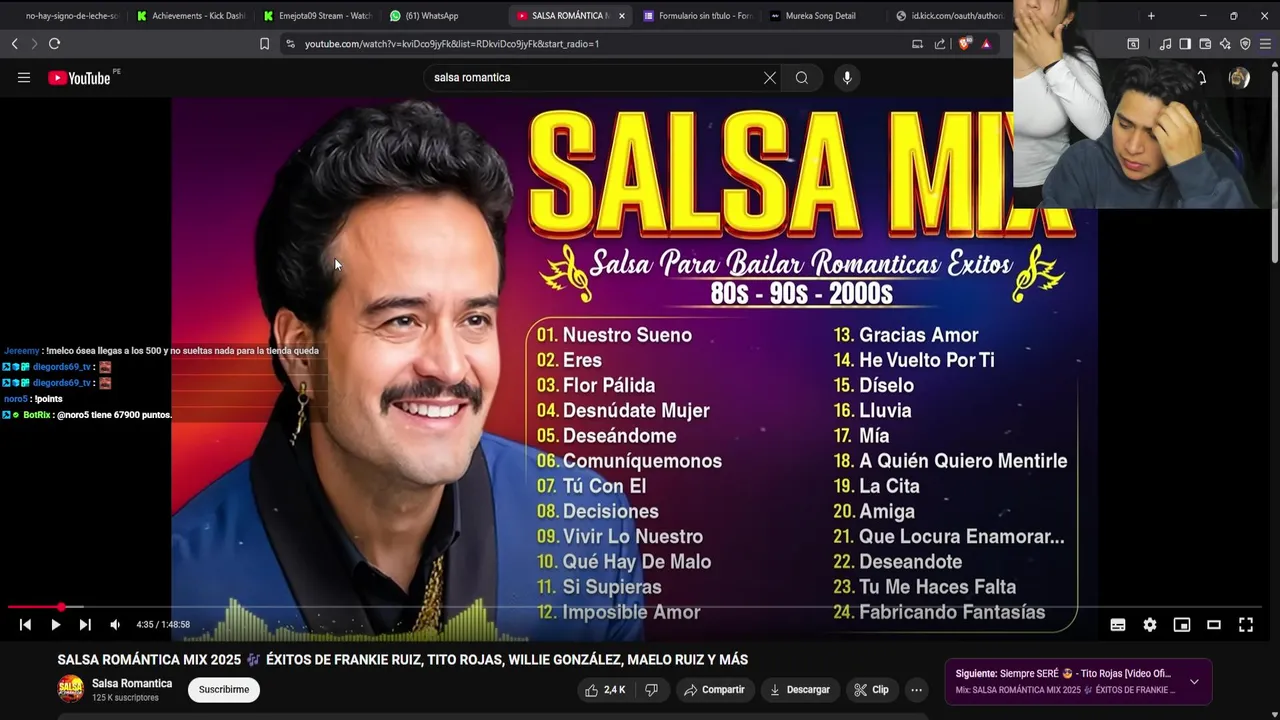Viewport: 1280px width, 720px height.
Task: Click the video title text
Action: click(403, 660)
